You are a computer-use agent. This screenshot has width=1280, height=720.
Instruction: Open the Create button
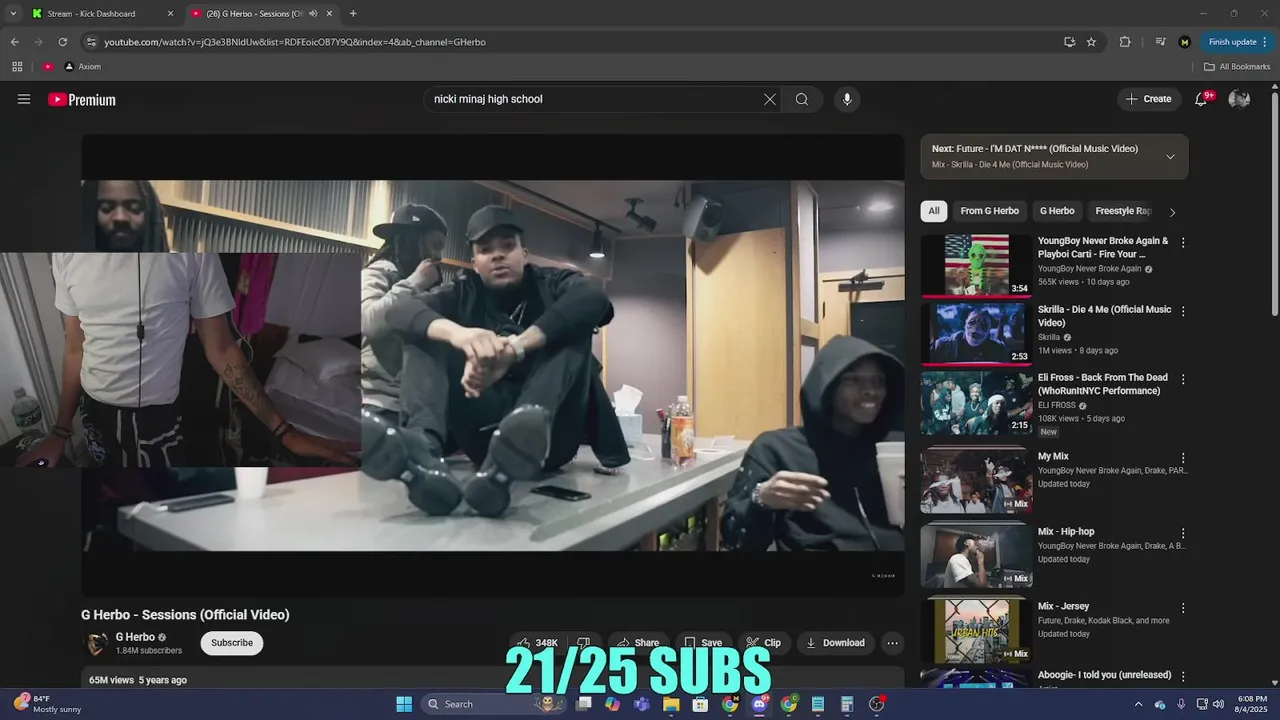click(x=1148, y=99)
